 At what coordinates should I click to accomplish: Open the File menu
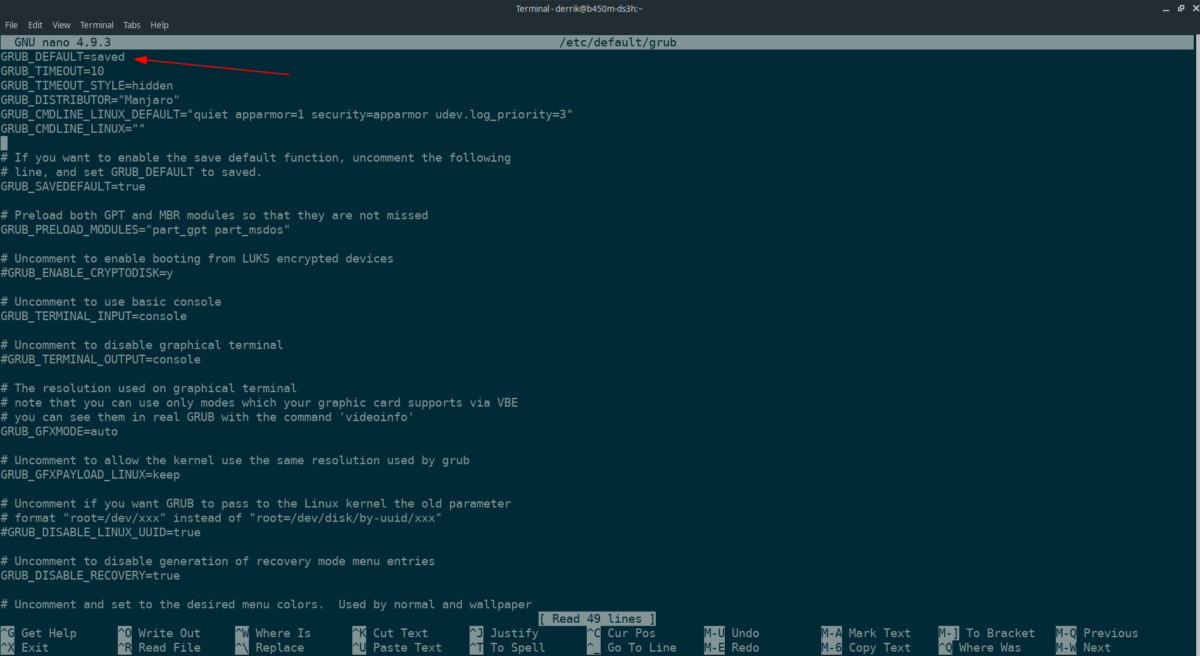coord(12,24)
